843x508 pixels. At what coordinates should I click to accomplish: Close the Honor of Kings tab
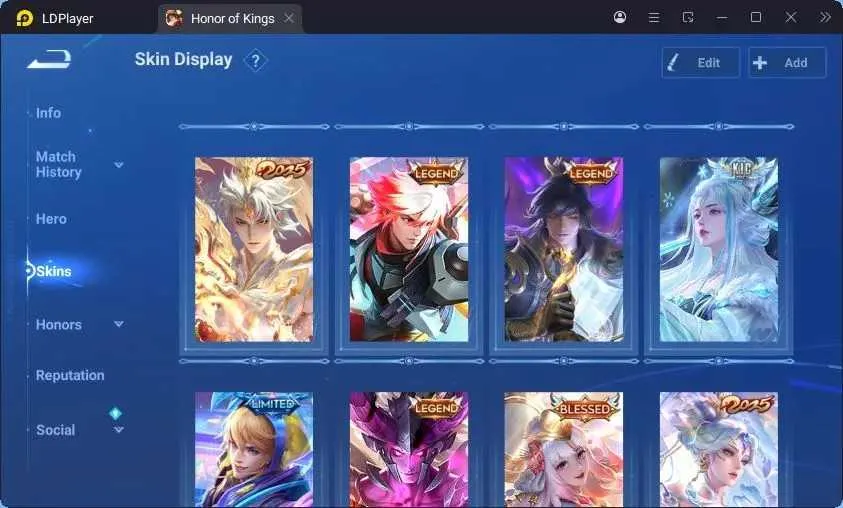pos(289,18)
